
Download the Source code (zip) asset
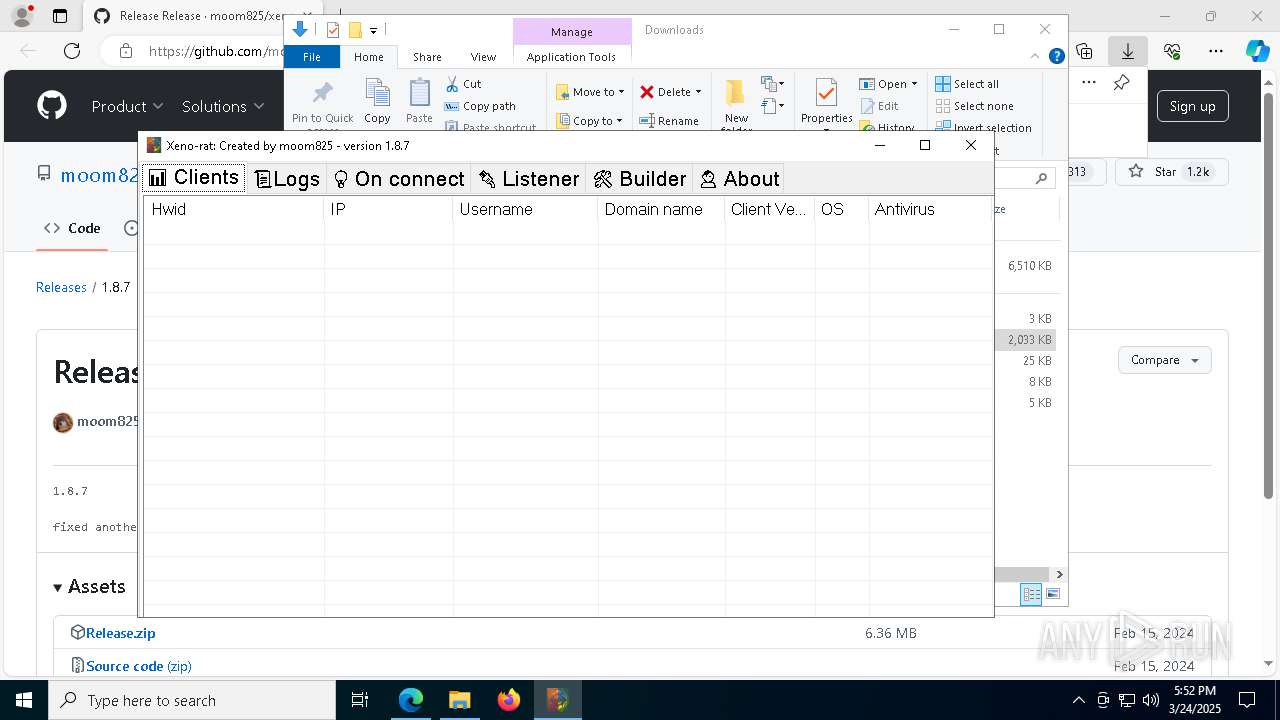coord(138,666)
